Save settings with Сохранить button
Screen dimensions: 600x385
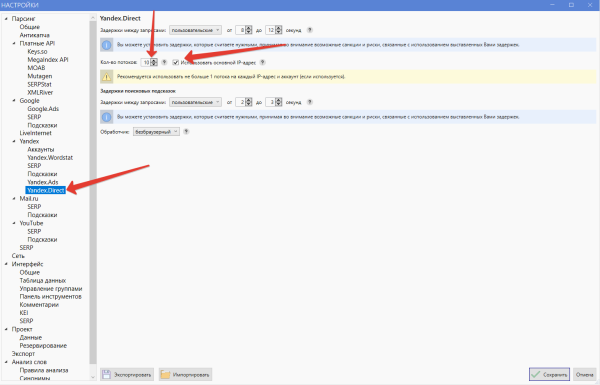click(x=549, y=374)
